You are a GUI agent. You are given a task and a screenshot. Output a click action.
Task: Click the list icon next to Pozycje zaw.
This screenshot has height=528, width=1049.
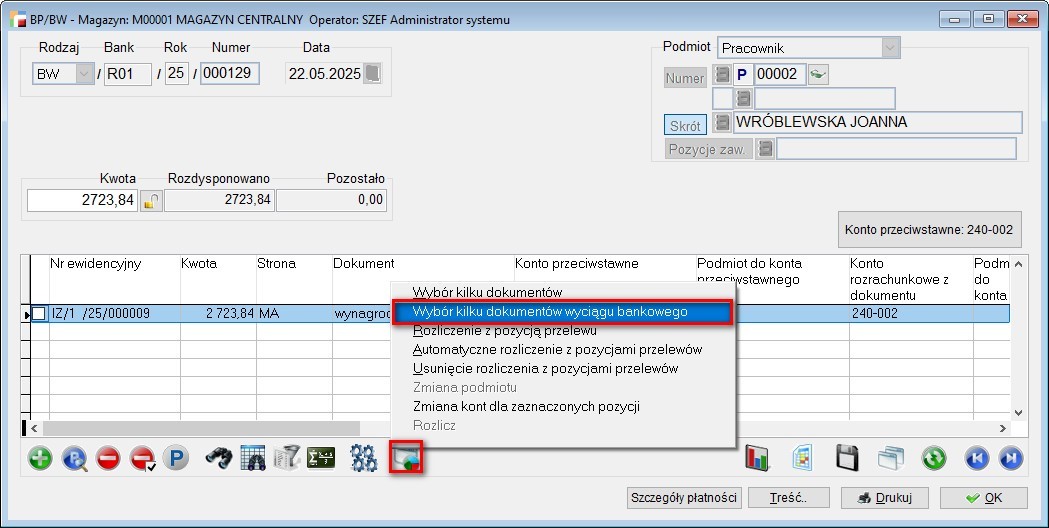(x=765, y=149)
